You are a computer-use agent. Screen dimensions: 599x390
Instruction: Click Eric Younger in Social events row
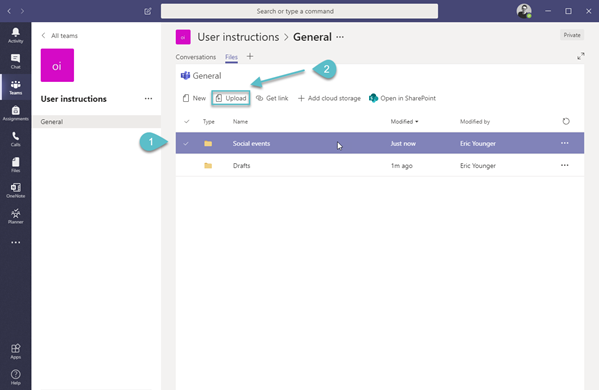pyautogui.click(x=478, y=144)
